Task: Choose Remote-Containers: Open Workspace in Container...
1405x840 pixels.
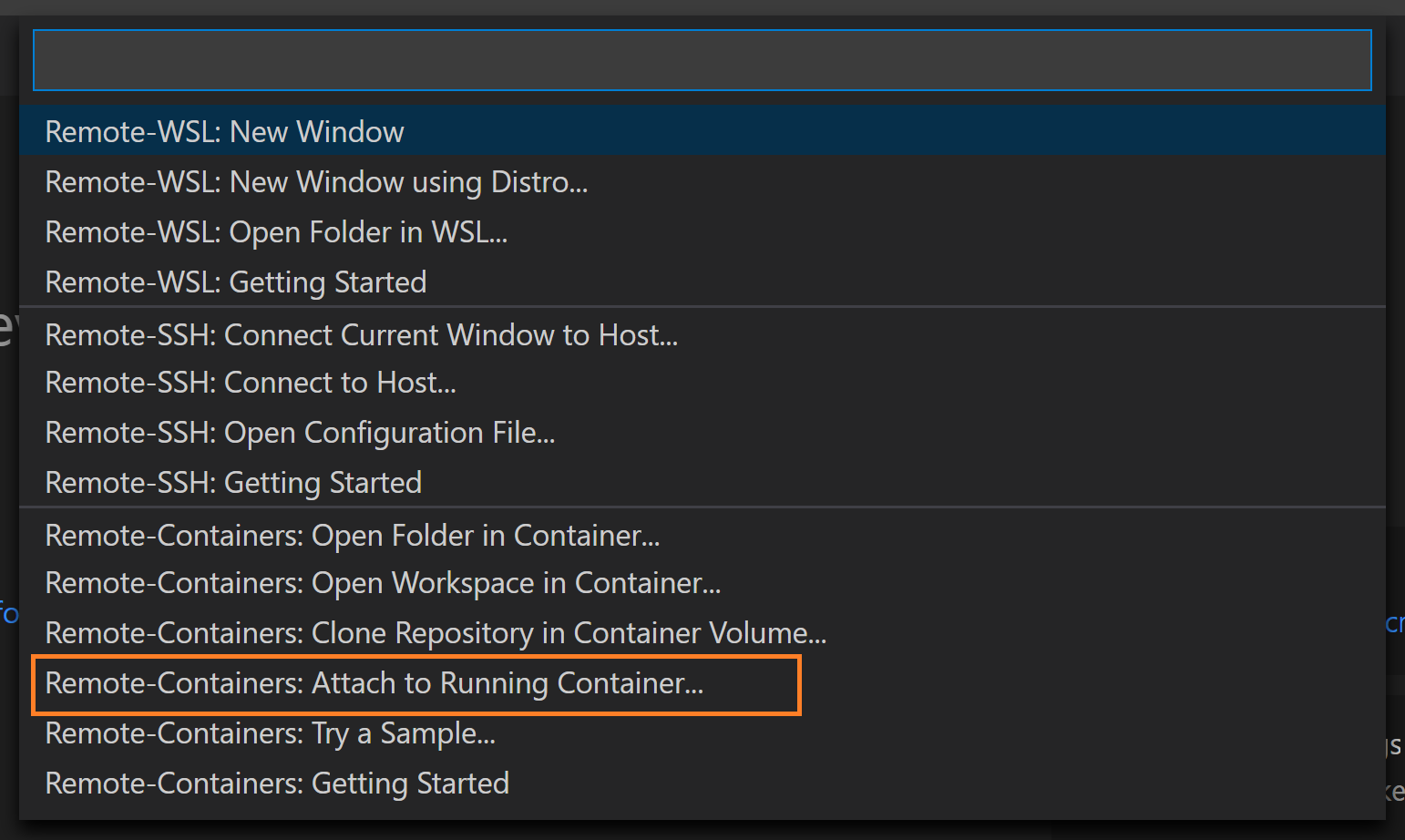Action: tap(702, 583)
